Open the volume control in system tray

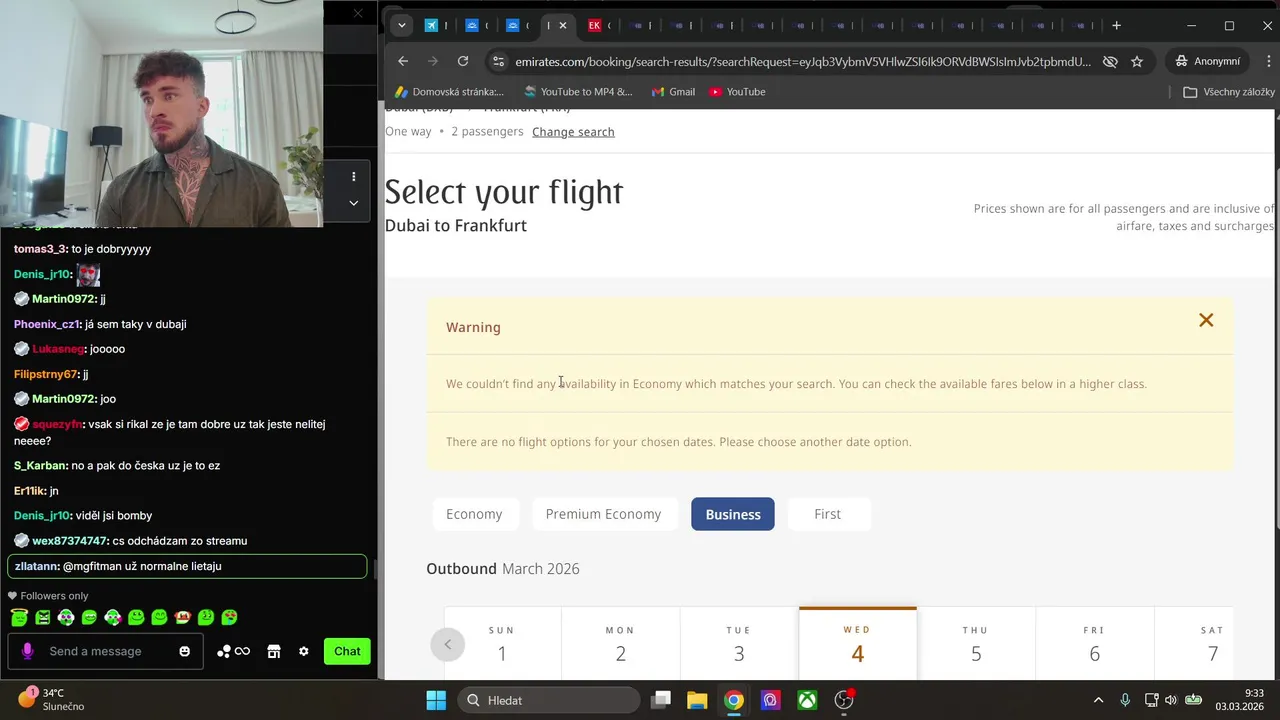click(1171, 700)
